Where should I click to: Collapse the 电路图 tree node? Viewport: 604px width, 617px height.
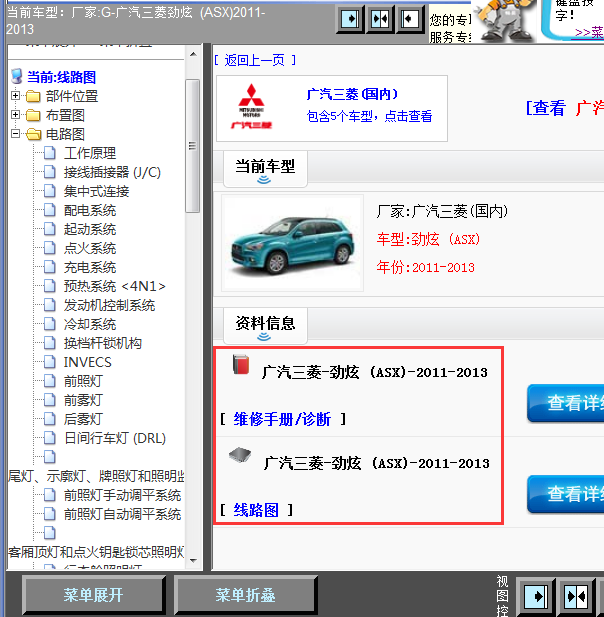pyautogui.click(x=15, y=134)
